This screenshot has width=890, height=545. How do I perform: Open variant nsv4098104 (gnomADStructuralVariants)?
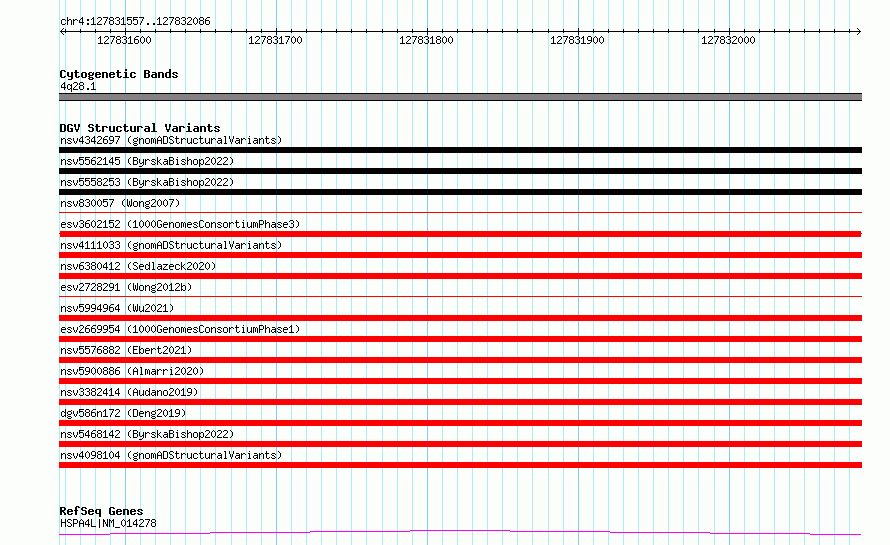point(171,455)
